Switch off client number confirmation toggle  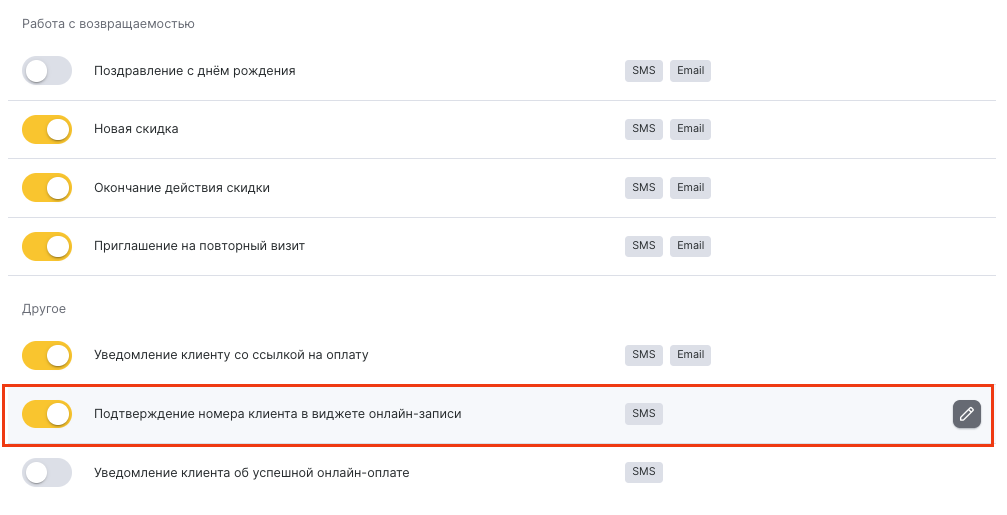point(47,413)
